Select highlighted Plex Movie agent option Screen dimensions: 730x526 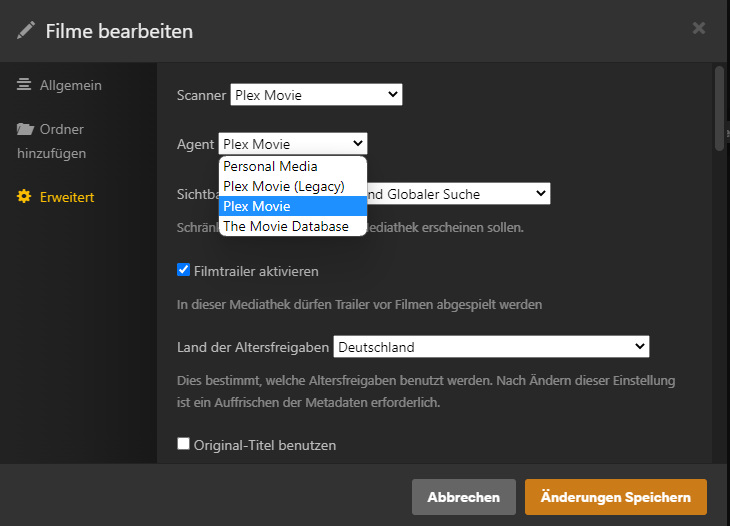pos(293,206)
